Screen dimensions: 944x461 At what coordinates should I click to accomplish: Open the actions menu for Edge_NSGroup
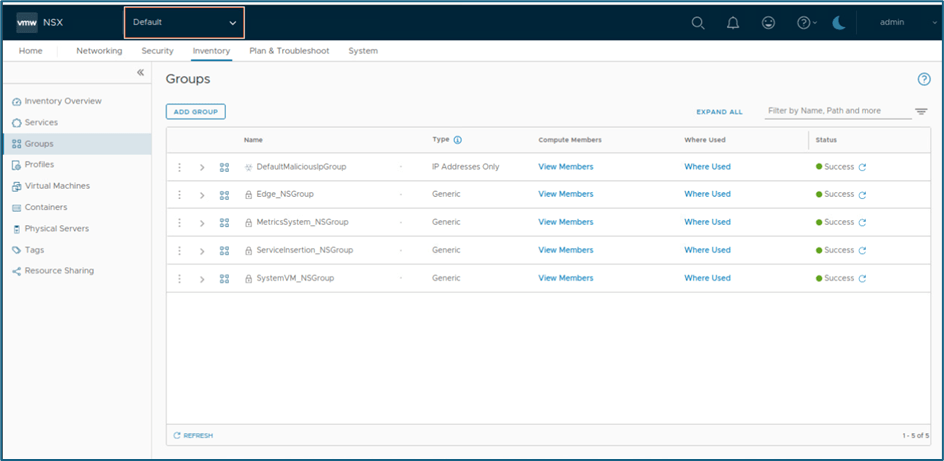[x=180, y=195]
